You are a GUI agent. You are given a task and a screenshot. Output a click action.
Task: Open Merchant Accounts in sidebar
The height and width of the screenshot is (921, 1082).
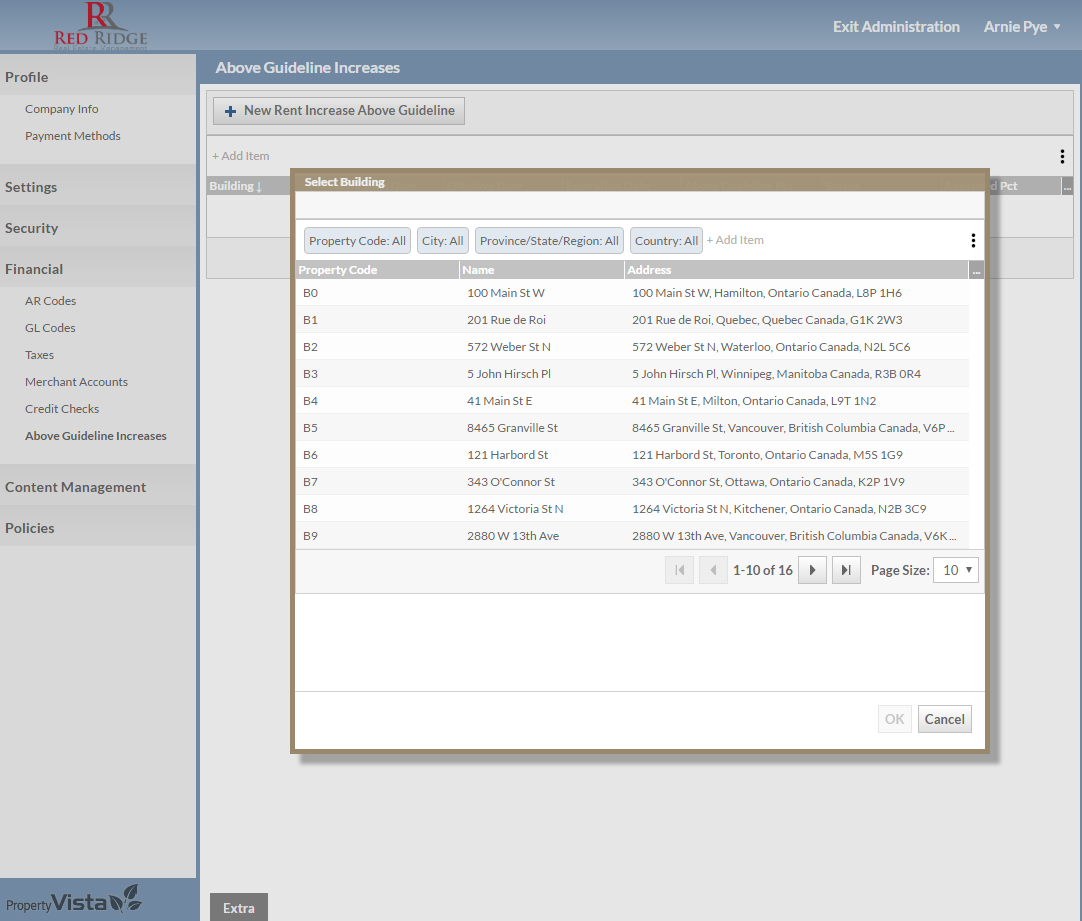coord(76,382)
